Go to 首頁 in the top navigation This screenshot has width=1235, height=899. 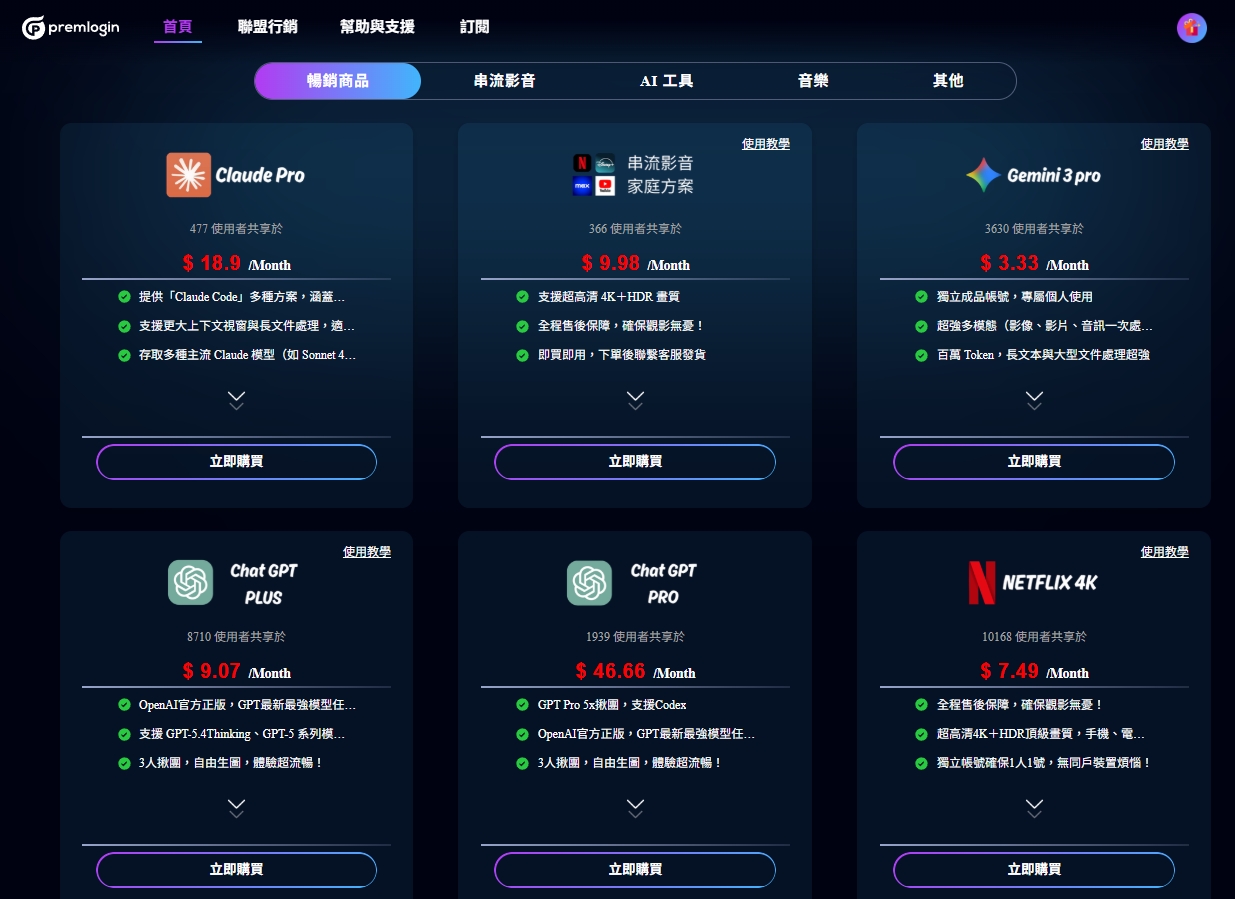click(178, 27)
